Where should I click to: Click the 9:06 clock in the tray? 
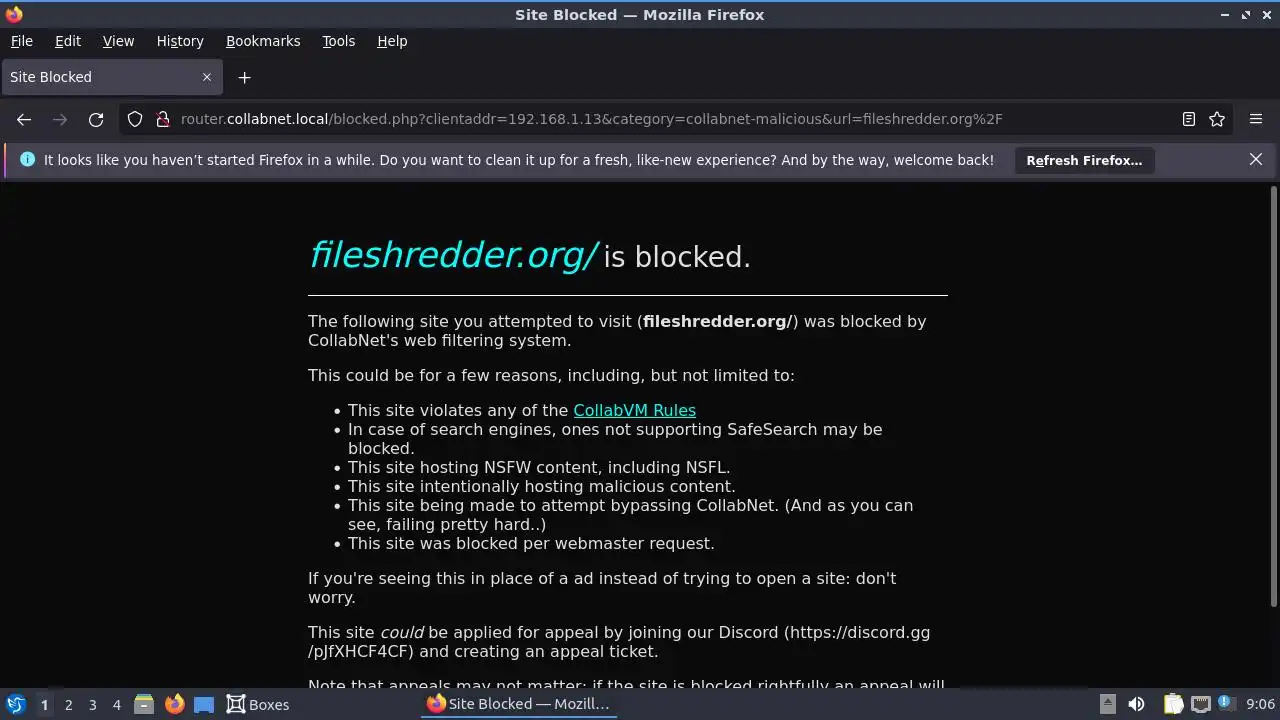click(x=1260, y=704)
